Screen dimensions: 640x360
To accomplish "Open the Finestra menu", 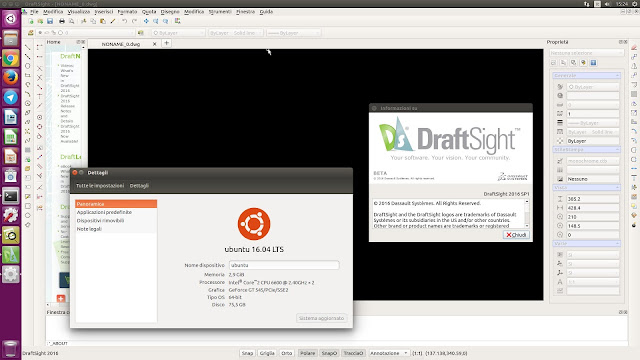I will [x=245, y=12].
